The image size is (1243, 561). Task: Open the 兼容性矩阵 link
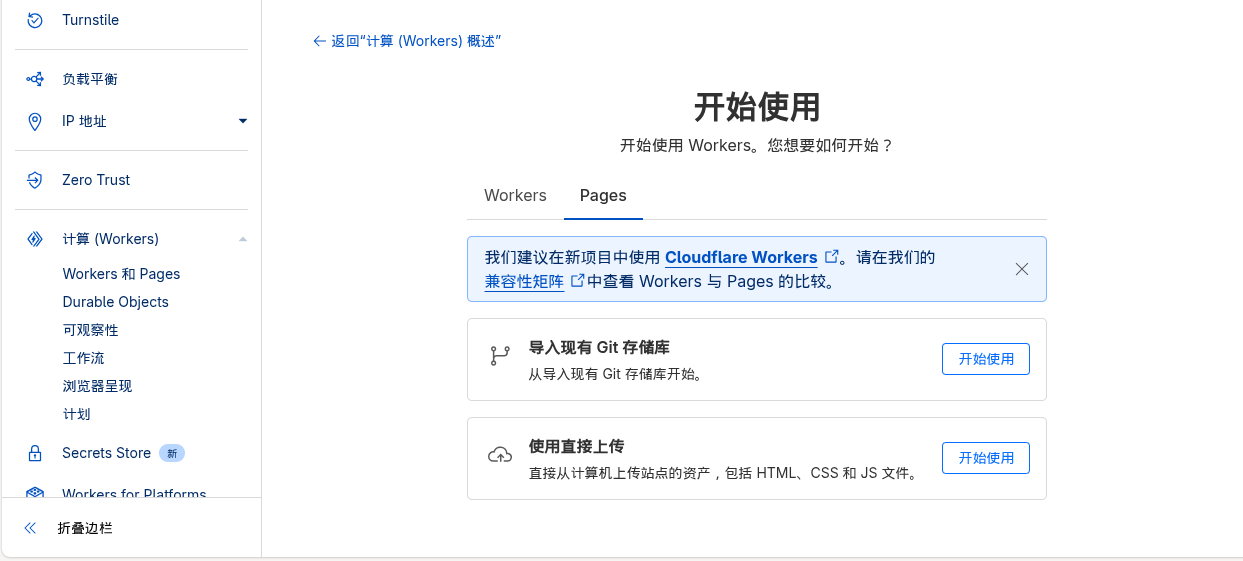[x=524, y=281]
